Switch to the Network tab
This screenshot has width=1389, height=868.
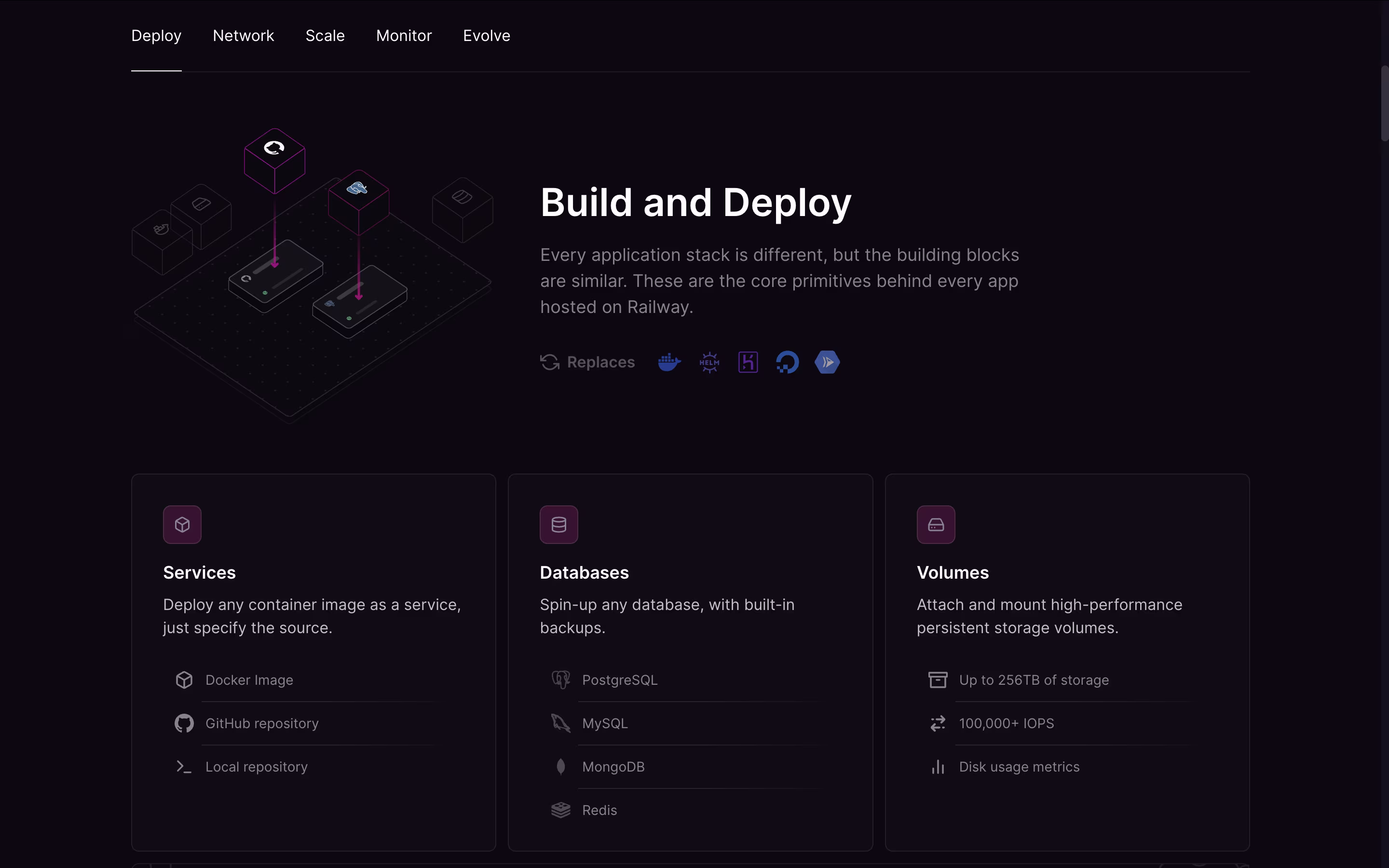coord(244,36)
